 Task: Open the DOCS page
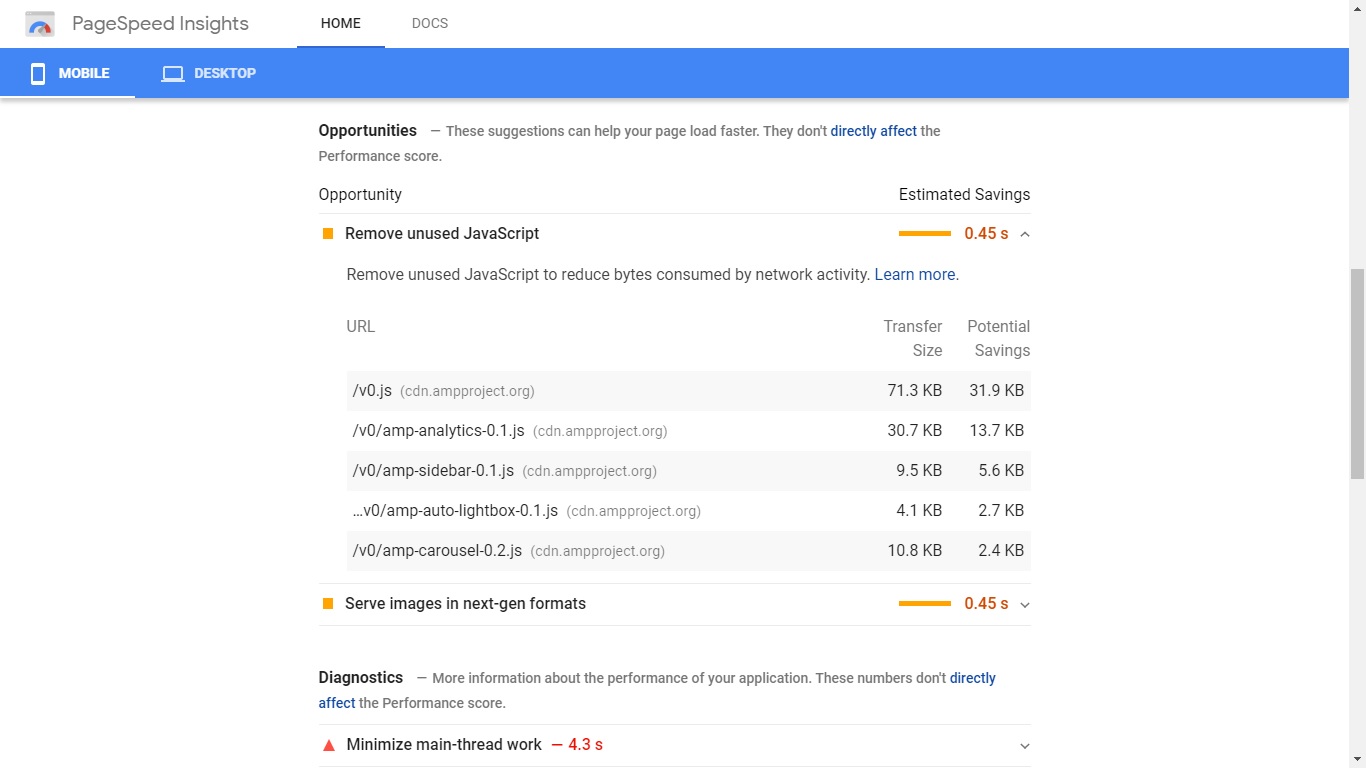tap(430, 22)
